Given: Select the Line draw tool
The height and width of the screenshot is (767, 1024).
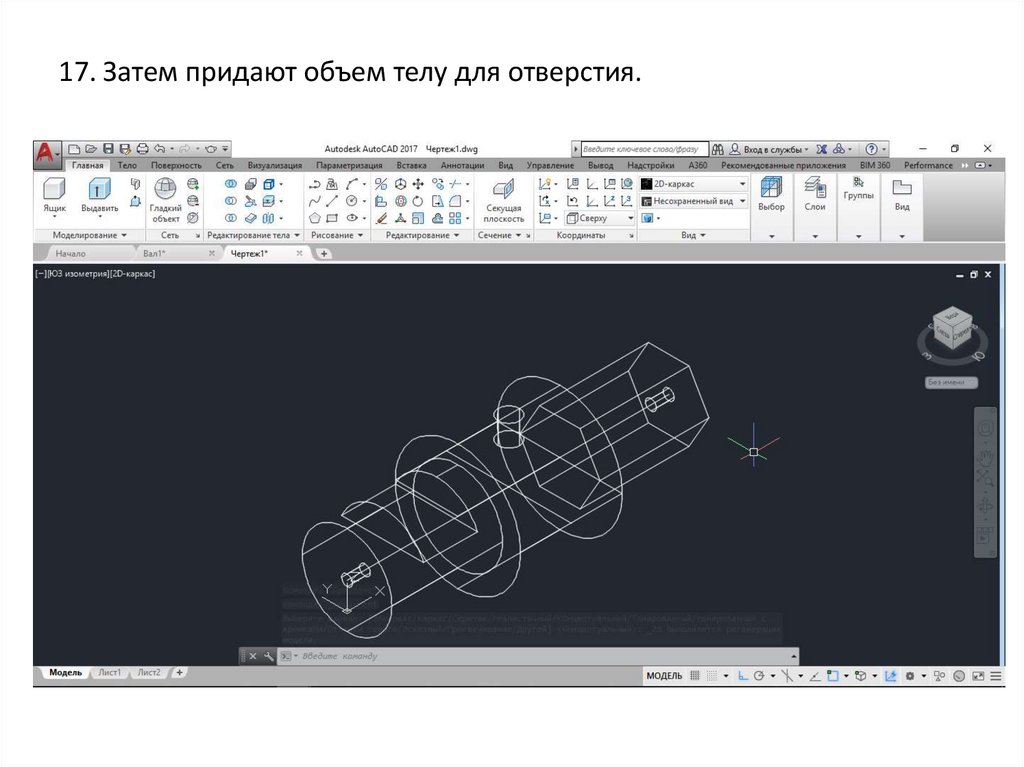Looking at the screenshot, I should (332, 201).
